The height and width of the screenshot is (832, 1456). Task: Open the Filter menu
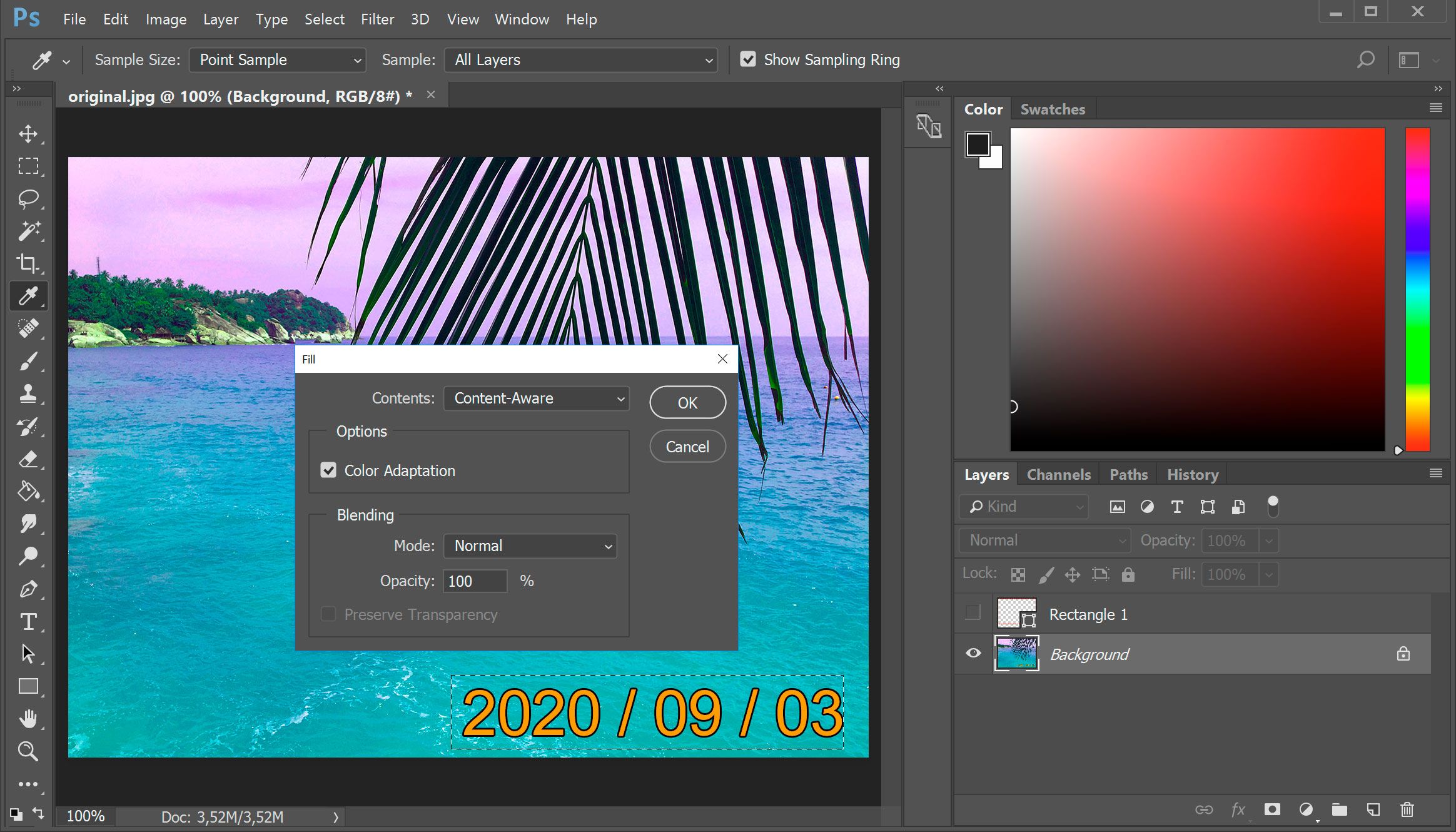[x=376, y=19]
